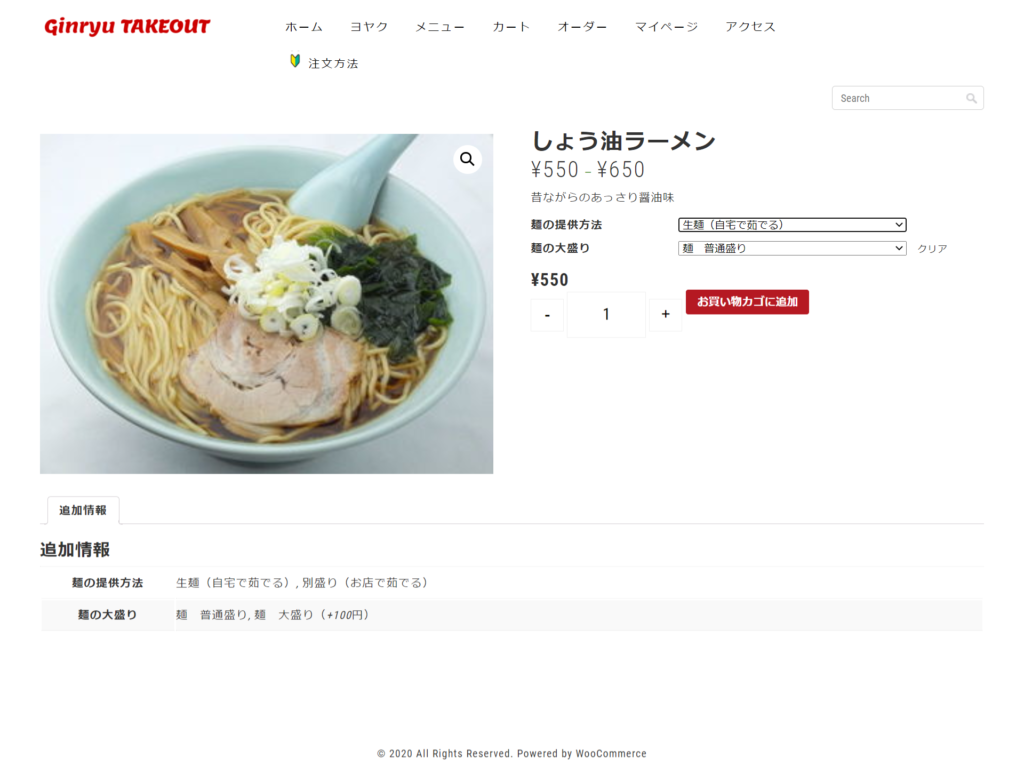The height and width of the screenshot is (782, 1024).
Task: Increase quantity with the plus button
Action: tap(665, 314)
